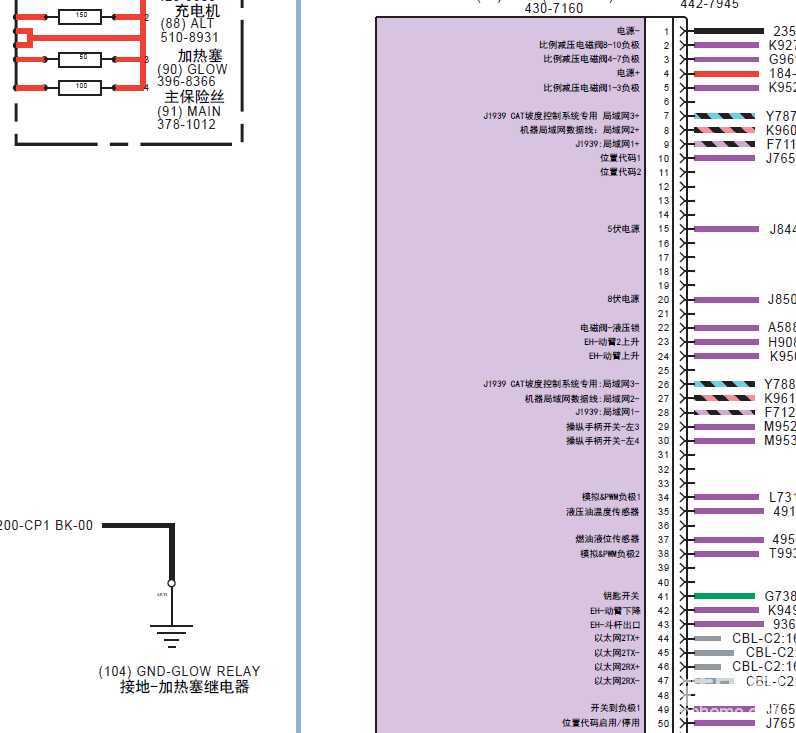Select '以太网2TX+' label

[617, 638]
